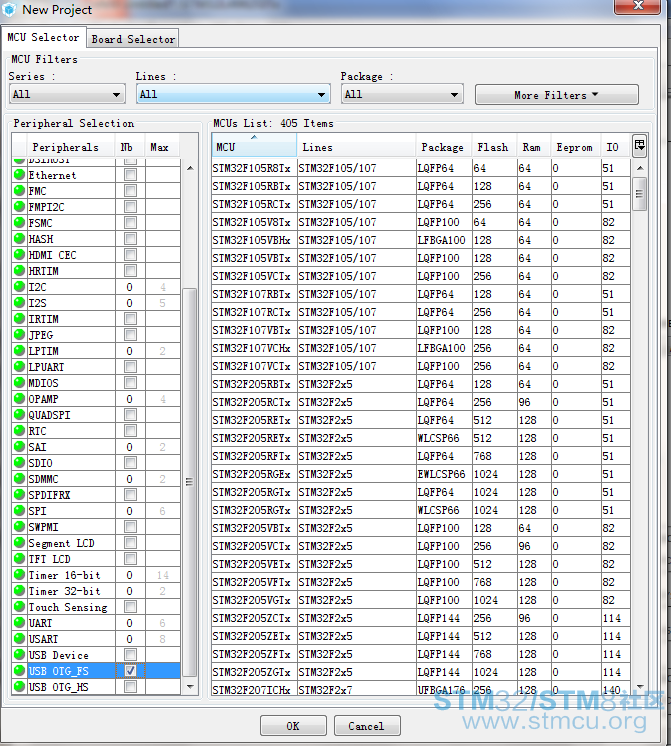Viewport: 671px width, 746px height.
Task: Click the MCU list scrollbar thumb
Action: click(640, 194)
